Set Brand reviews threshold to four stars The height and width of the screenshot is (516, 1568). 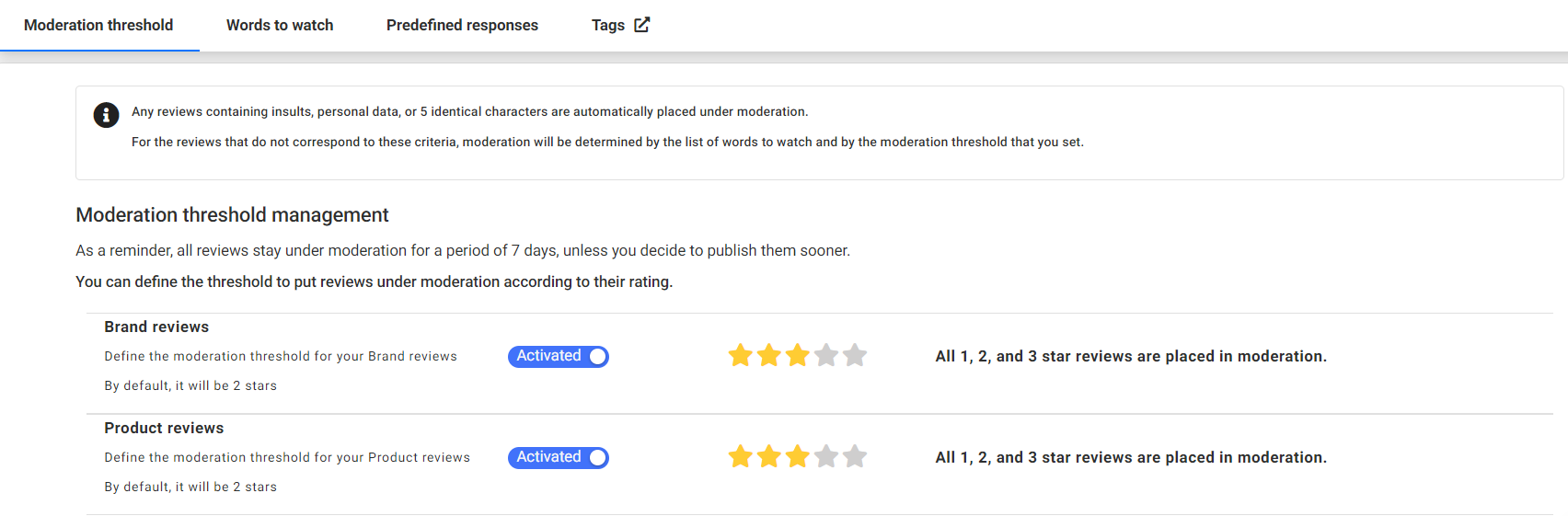[x=826, y=356]
